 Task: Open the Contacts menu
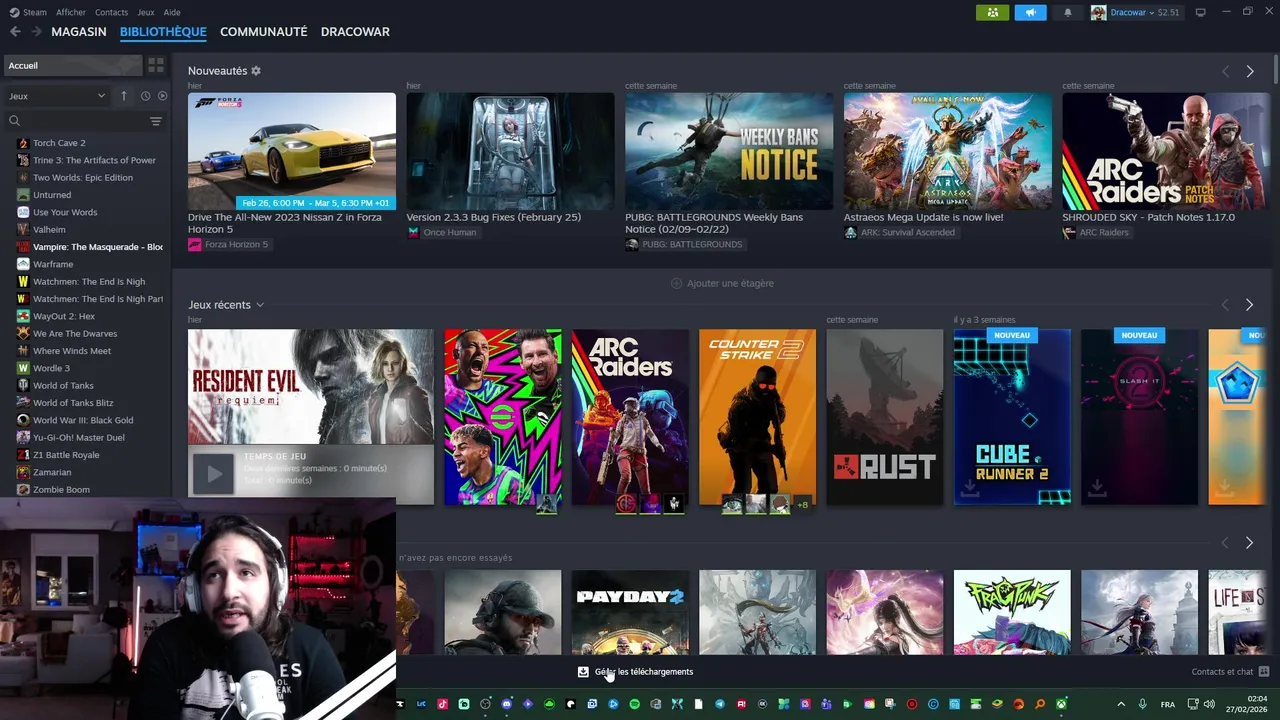[111, 12]
